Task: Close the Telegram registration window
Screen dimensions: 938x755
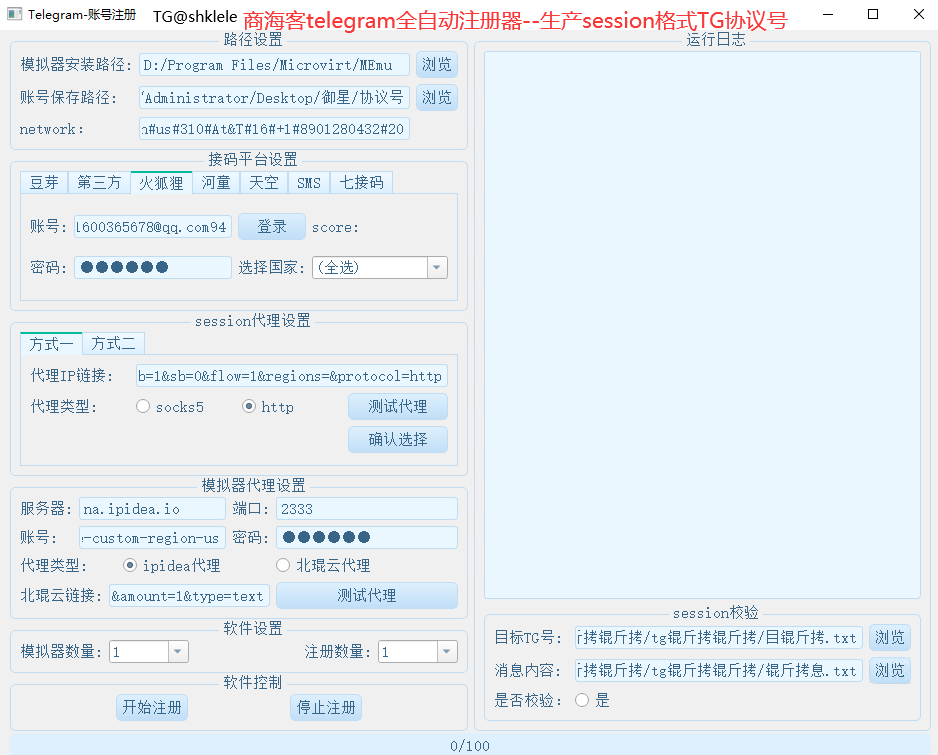Action: 919,14
